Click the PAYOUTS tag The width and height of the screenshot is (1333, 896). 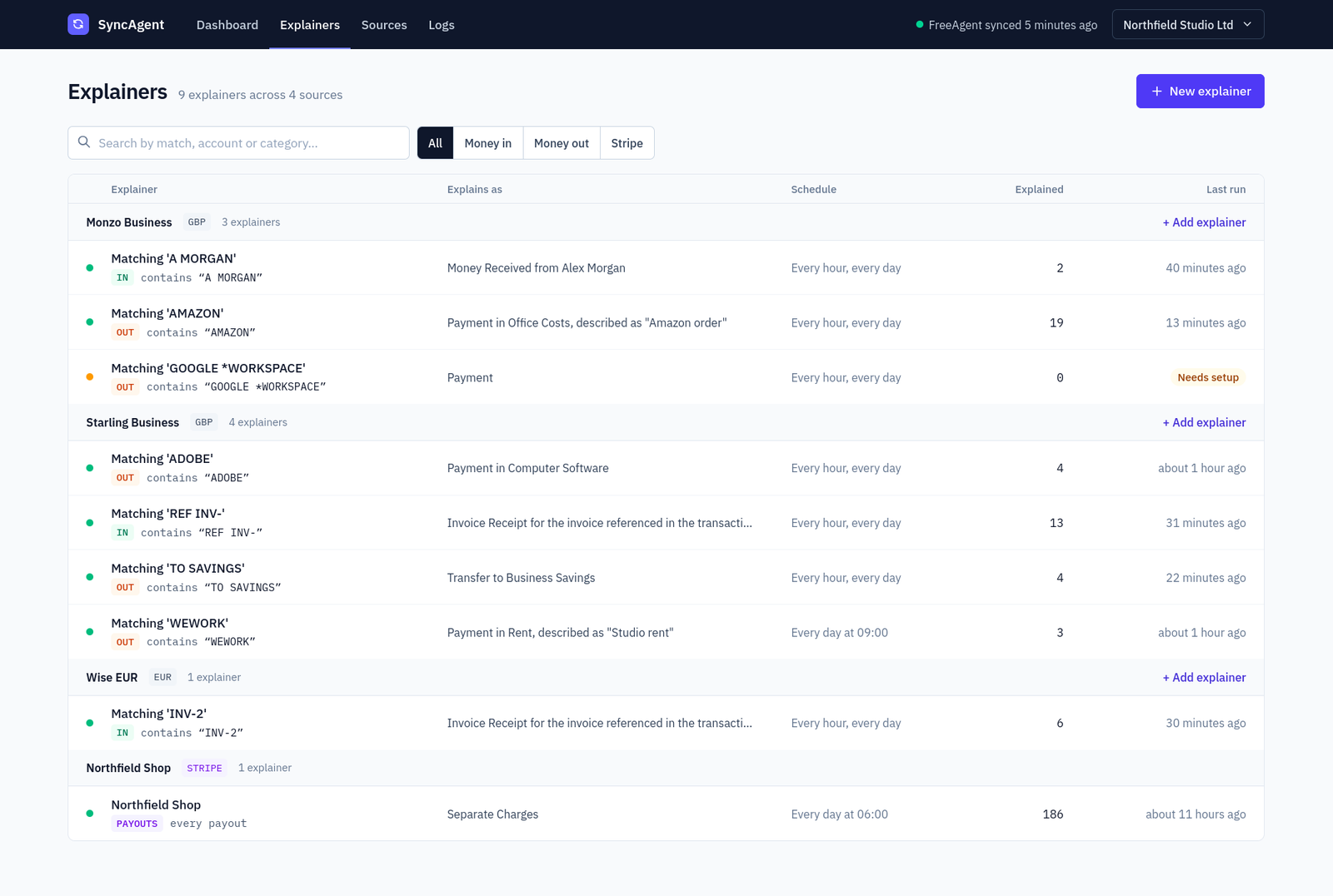pos(137,824)
